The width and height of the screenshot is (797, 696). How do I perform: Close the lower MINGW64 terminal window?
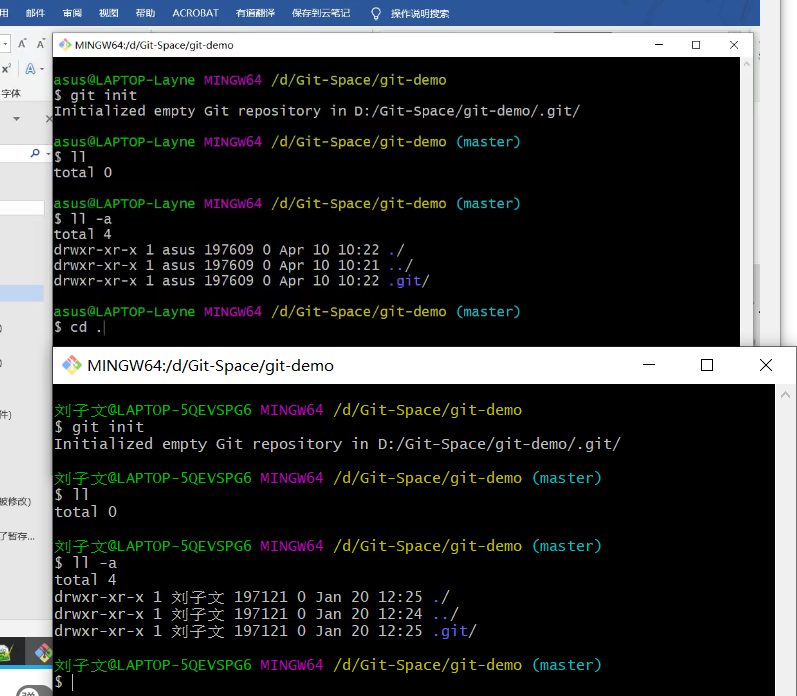tap(765, 365)
